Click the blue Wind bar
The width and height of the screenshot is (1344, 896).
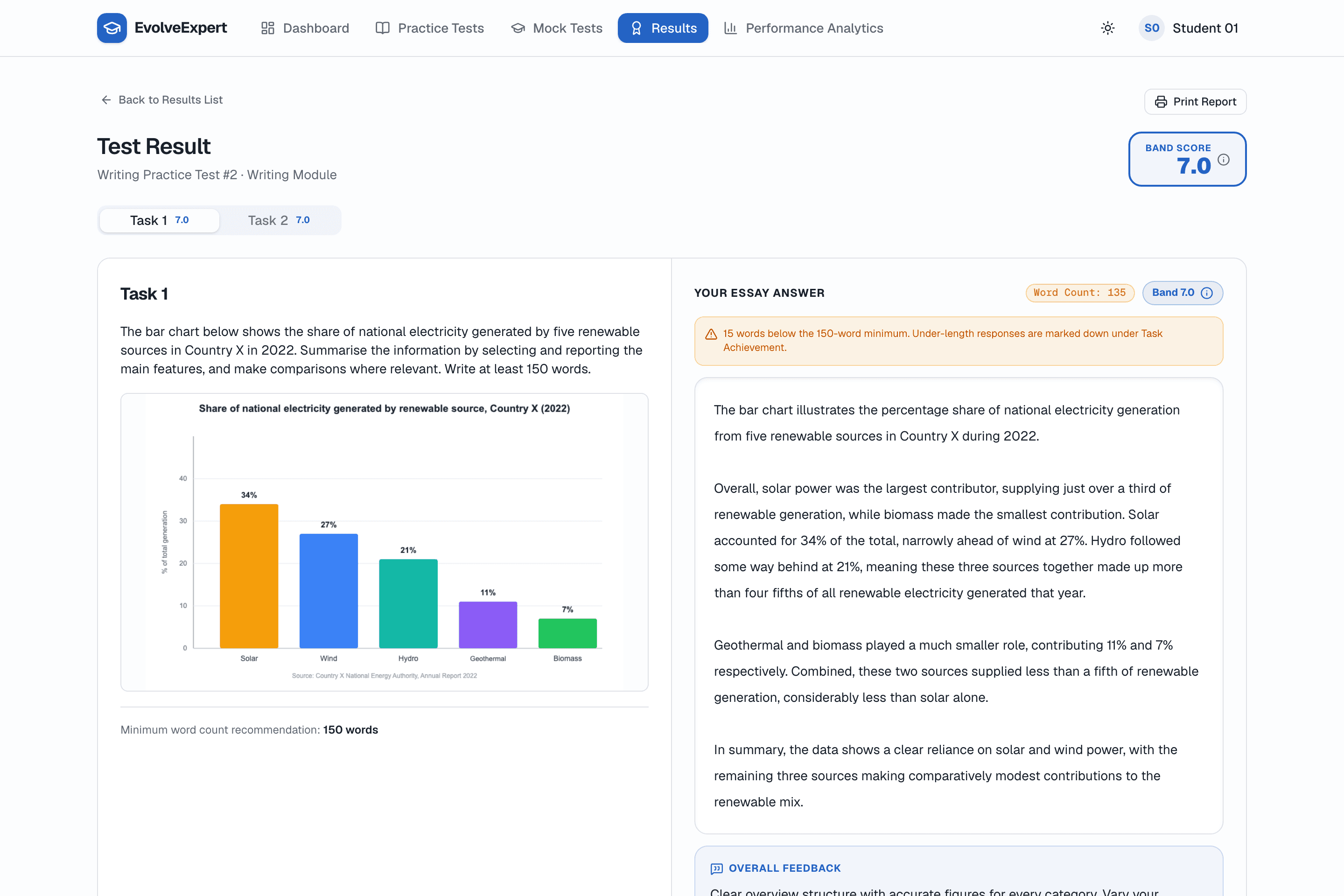[x=329, y=591]
